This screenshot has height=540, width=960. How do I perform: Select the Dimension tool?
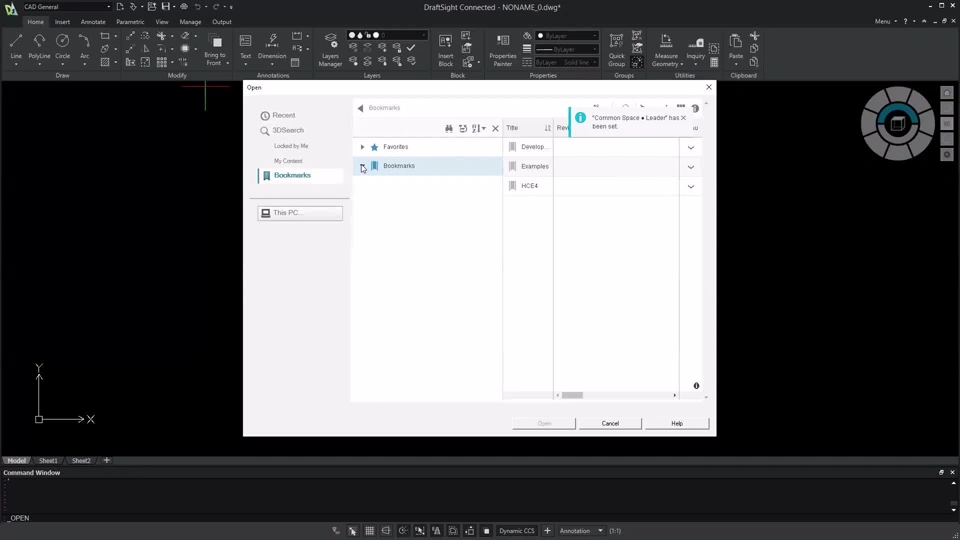coord(272,47)
